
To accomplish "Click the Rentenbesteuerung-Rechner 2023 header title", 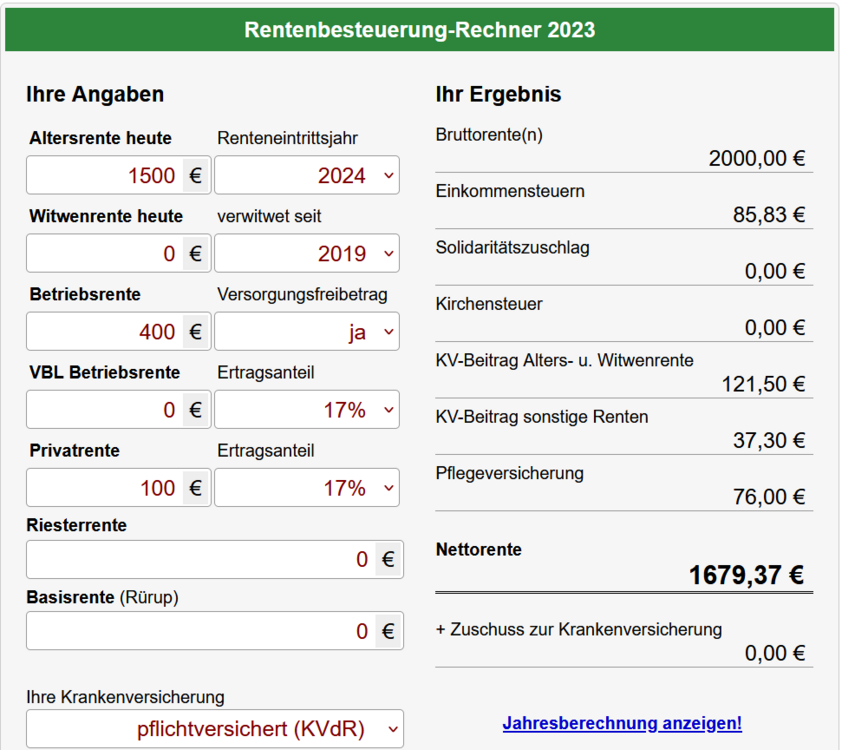I will tap(419, 30).
